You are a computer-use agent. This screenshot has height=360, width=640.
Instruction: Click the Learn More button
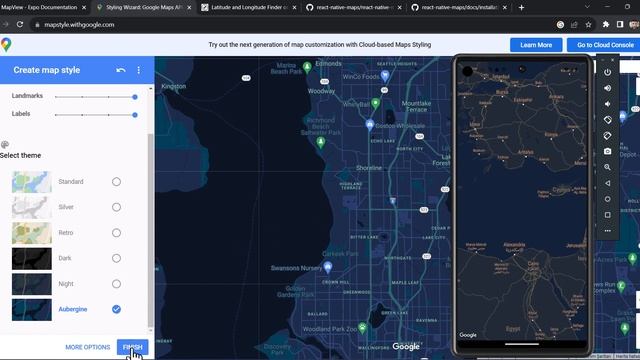point(536,45)
